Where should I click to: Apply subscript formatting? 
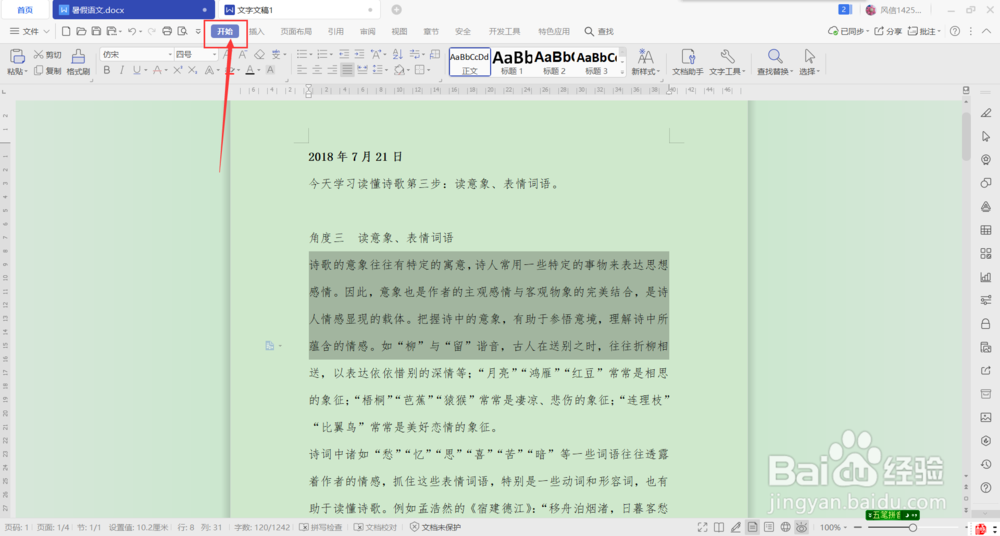pos(193,70)
